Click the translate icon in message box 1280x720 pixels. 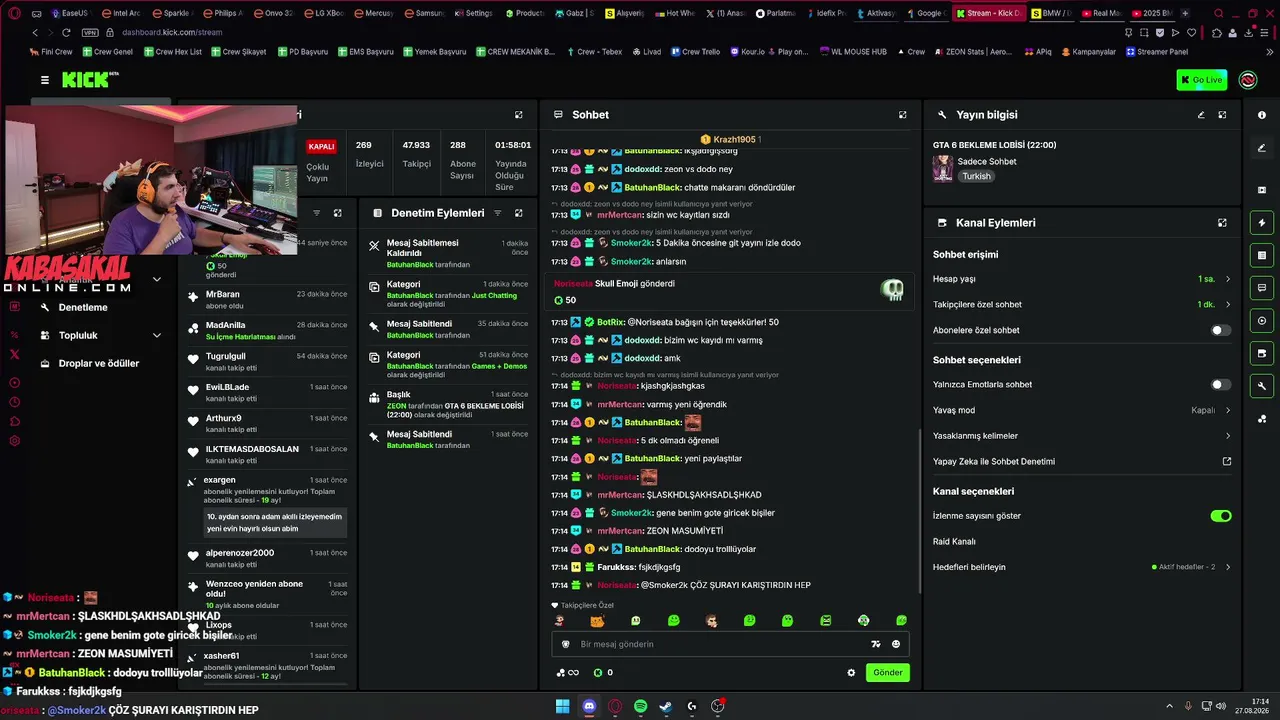point(876,644)
